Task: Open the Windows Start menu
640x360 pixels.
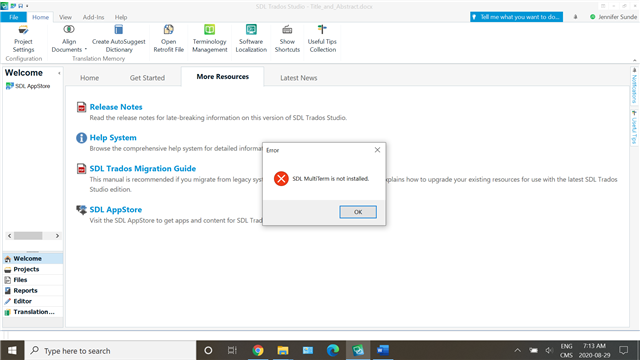Action: pyautogui.click(x=12, y=350)
